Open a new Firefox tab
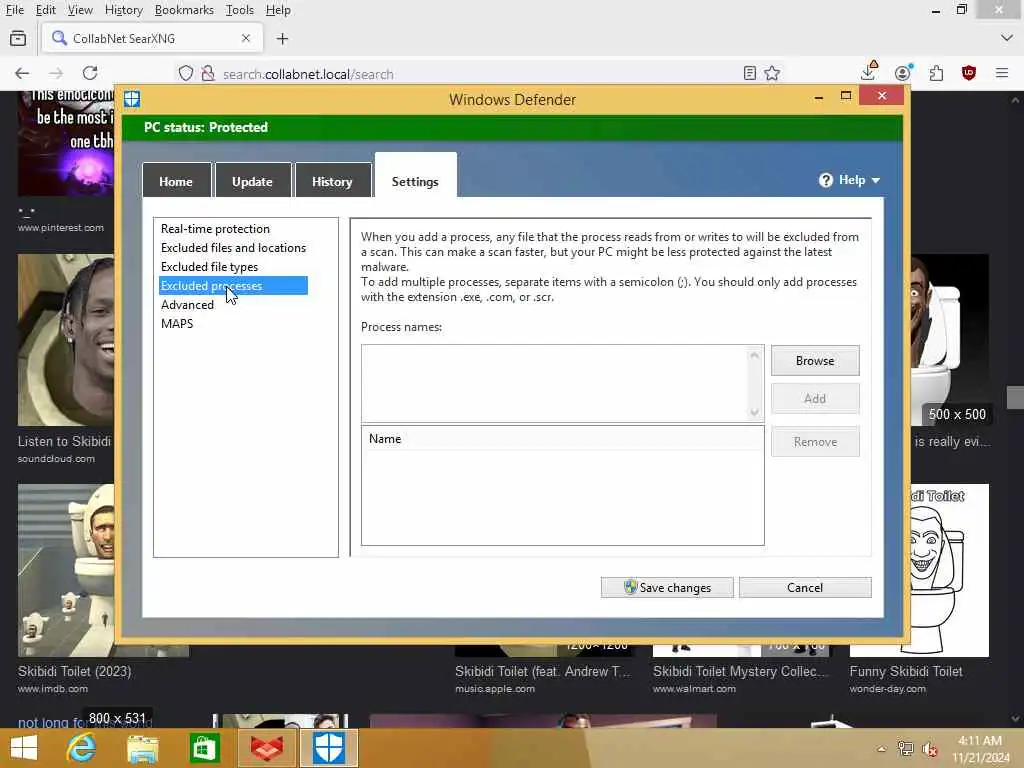The image size is (1024, 768). (x=282, y=39)
